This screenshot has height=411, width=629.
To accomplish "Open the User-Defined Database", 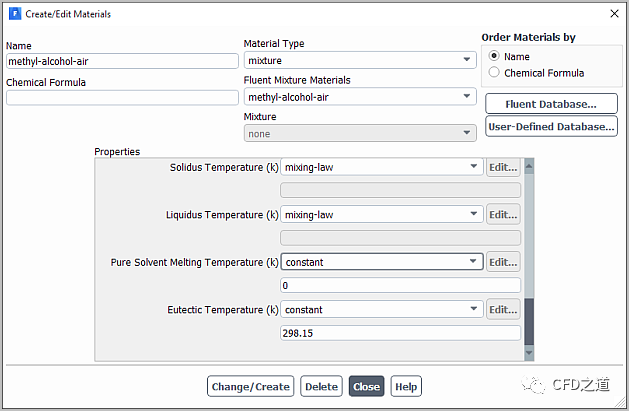I will [550, 127].
